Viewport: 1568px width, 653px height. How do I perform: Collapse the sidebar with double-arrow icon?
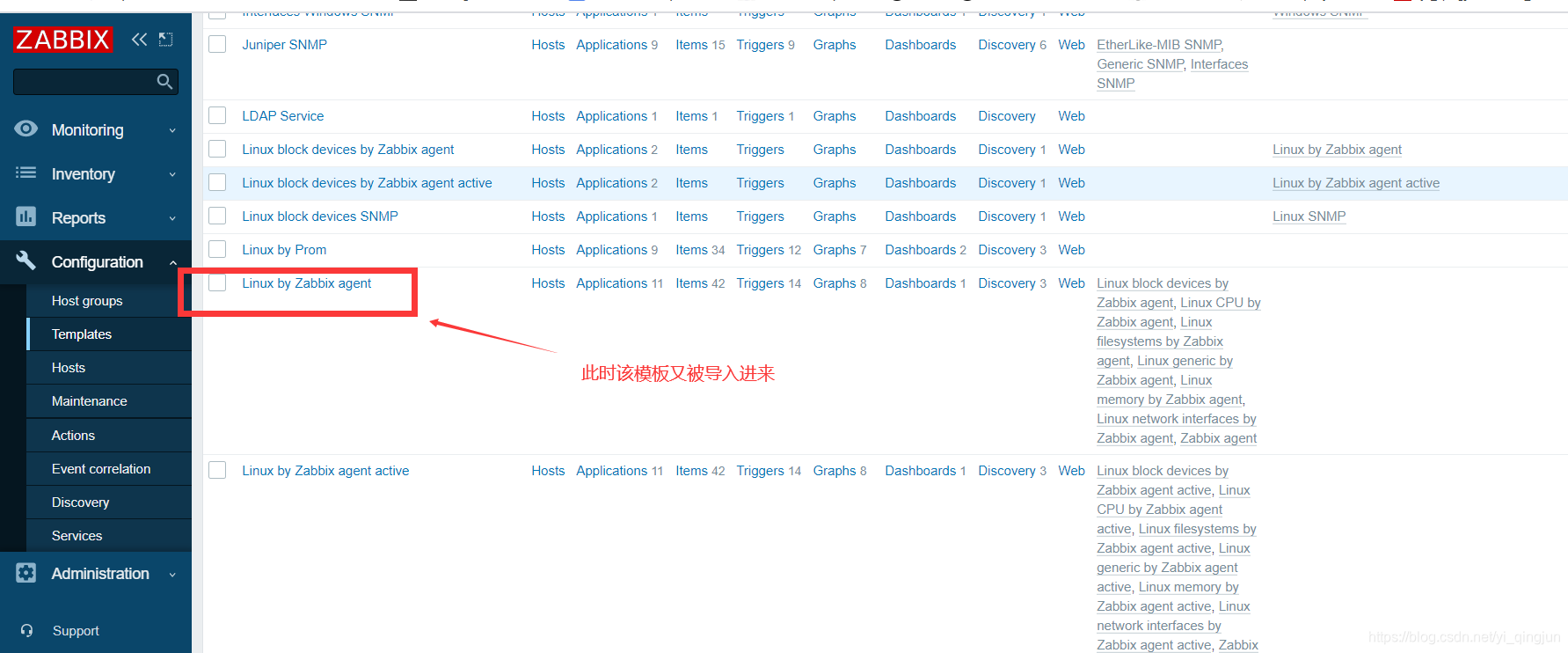point(139,39)
